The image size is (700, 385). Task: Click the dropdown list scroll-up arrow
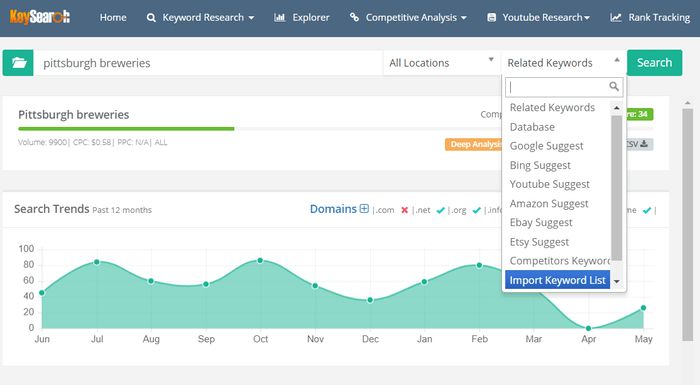617,108
